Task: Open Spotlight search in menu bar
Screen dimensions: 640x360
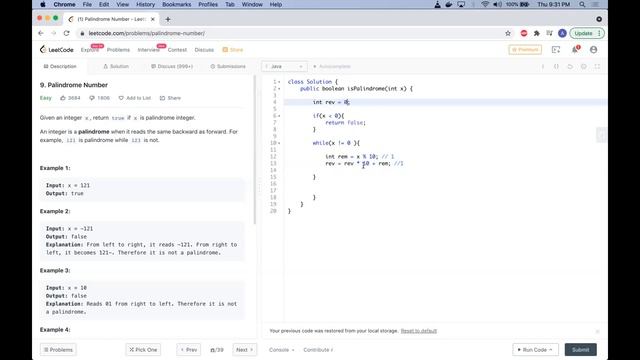Action: pyautogui.click(x=582, y=4)
